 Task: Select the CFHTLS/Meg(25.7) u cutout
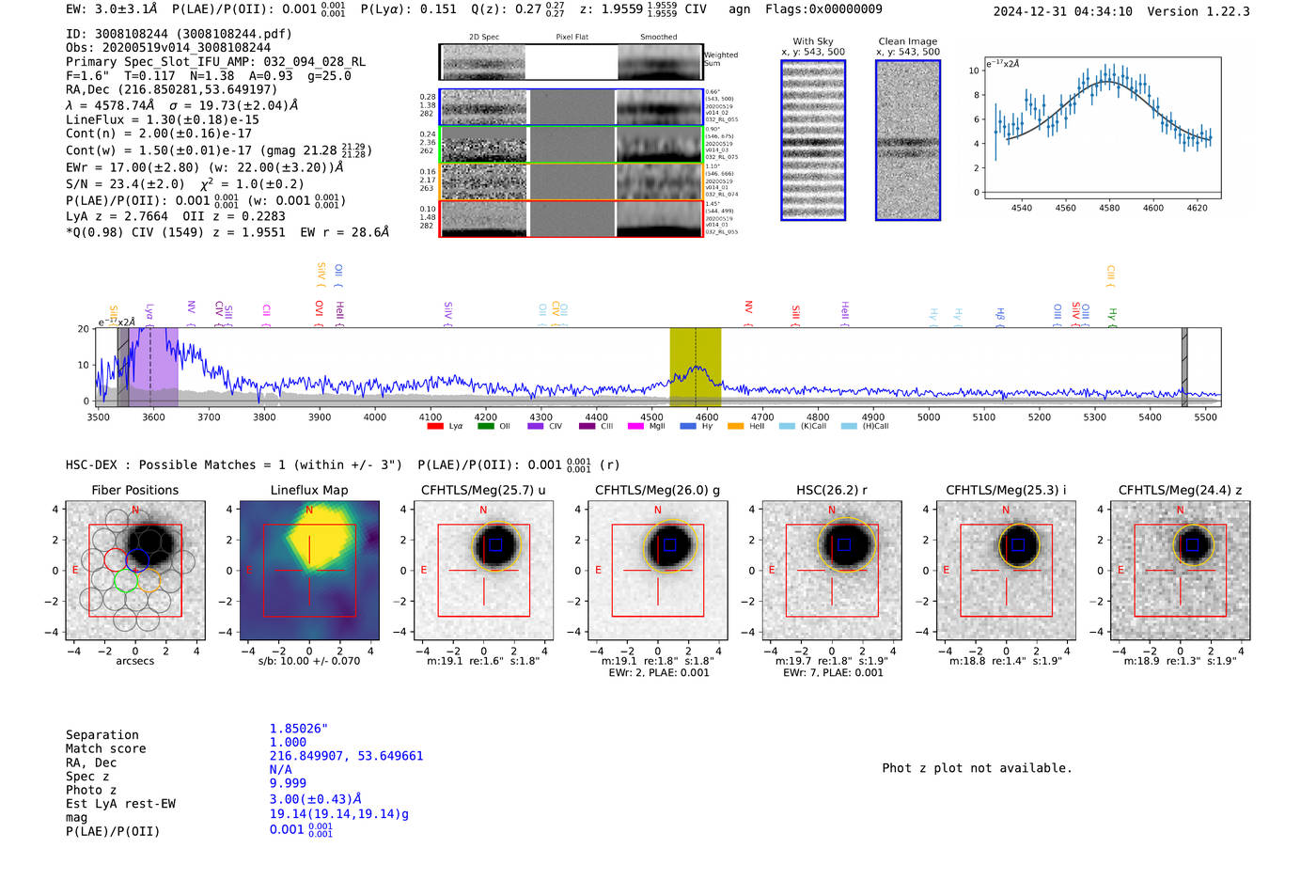[x=483, y=570]
